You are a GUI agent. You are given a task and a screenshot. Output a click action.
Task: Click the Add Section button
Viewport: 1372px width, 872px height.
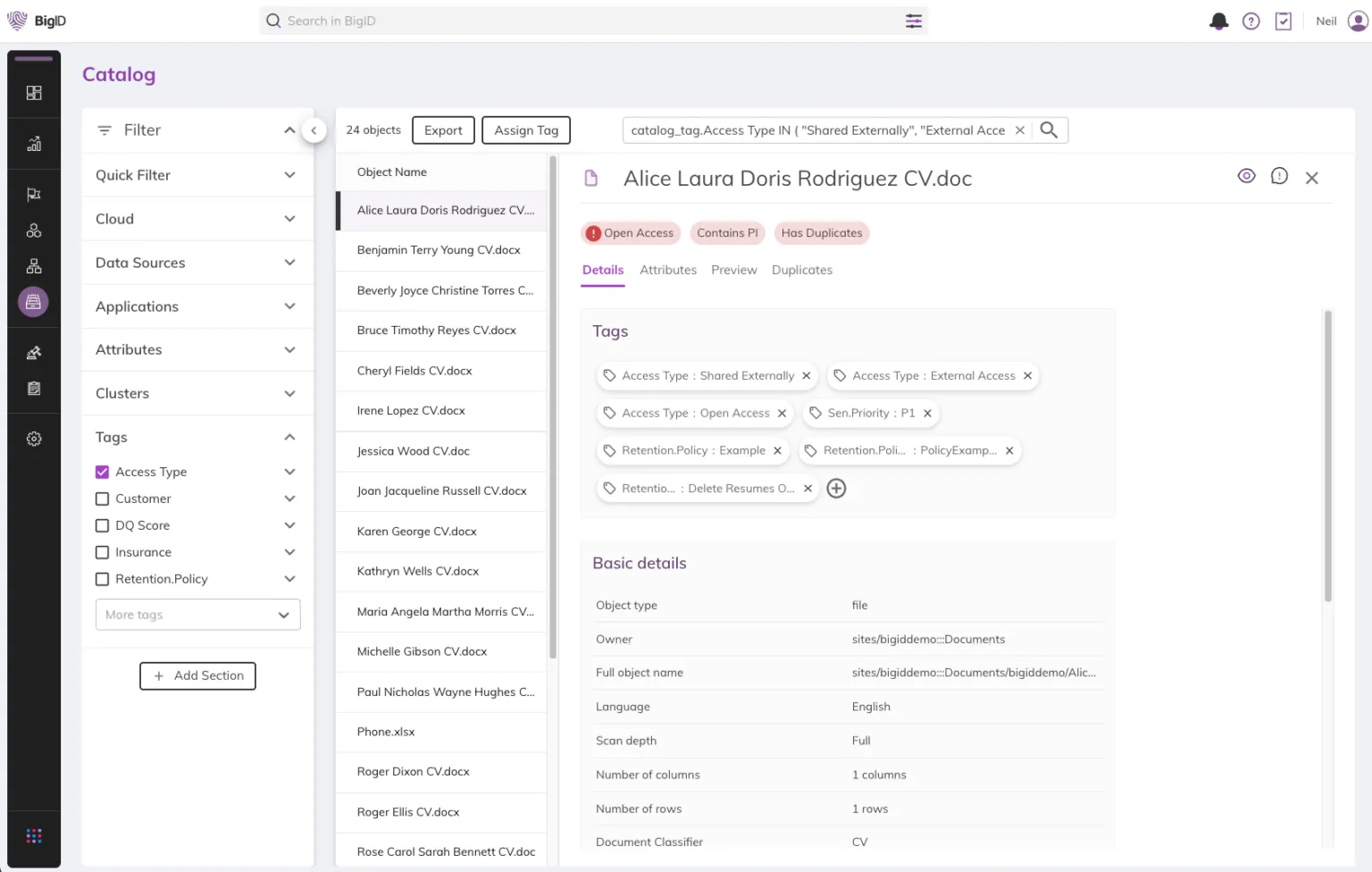tap(197, 676)
